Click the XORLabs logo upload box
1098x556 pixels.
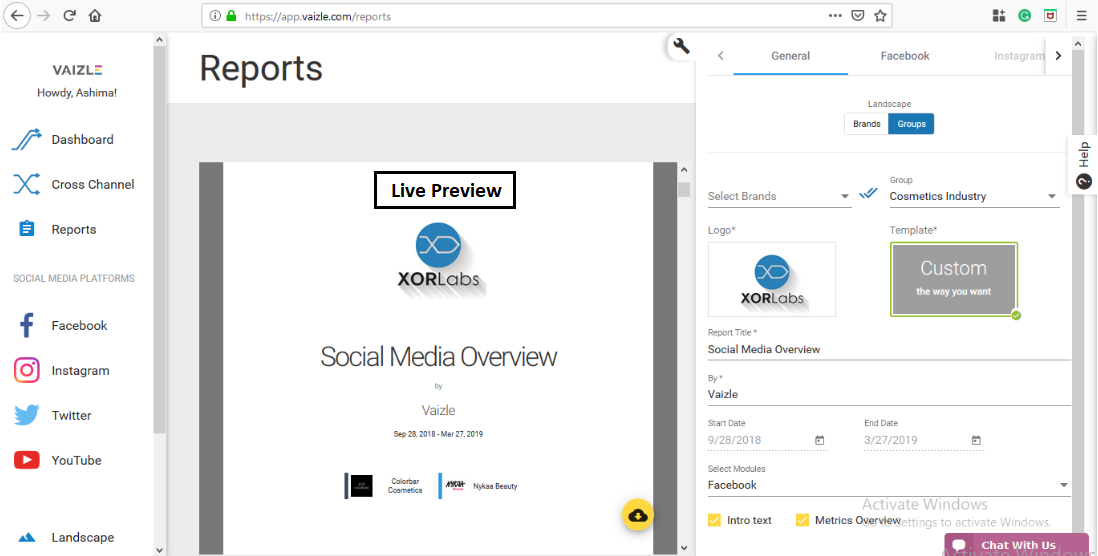tap(772, 279)
